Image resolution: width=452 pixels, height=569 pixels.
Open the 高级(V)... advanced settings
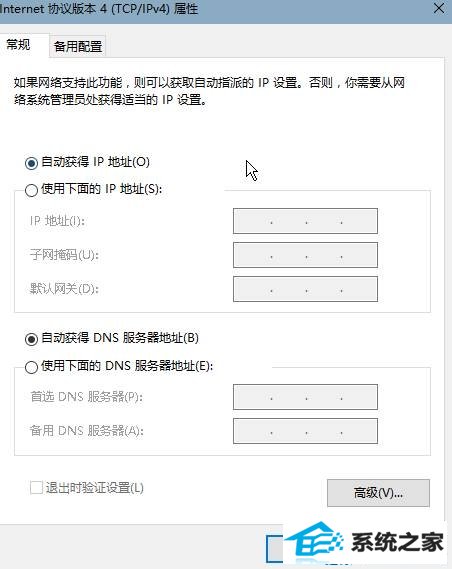tap(378, 493)
